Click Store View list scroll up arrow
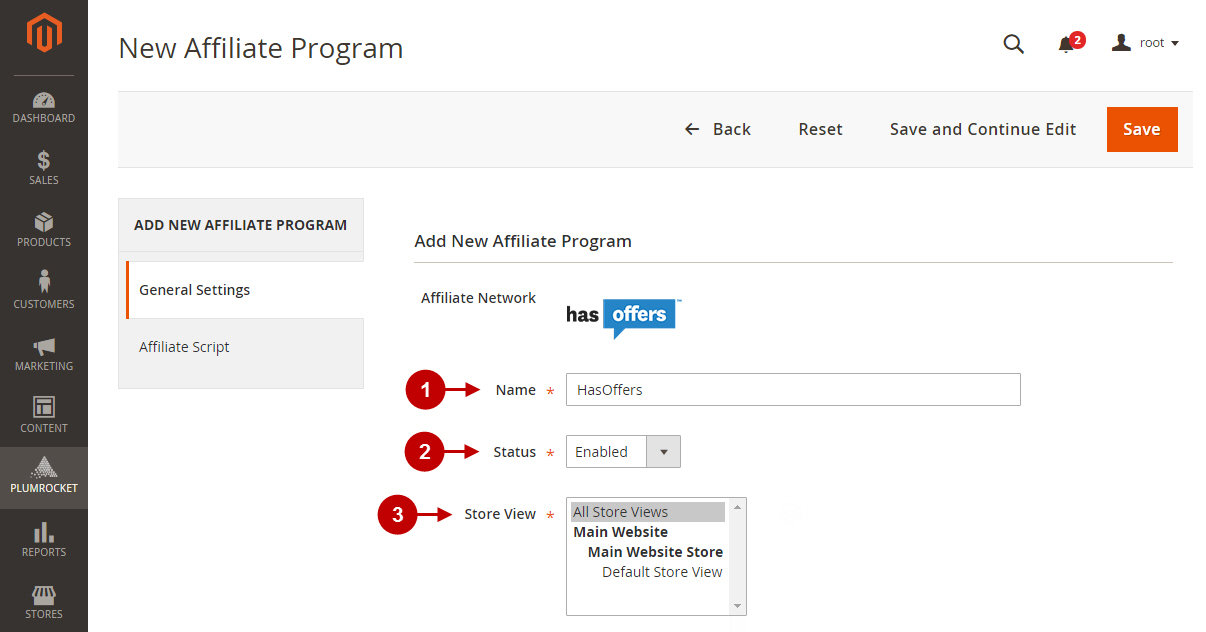This screenshot has height=632, width=1206. 738,507
